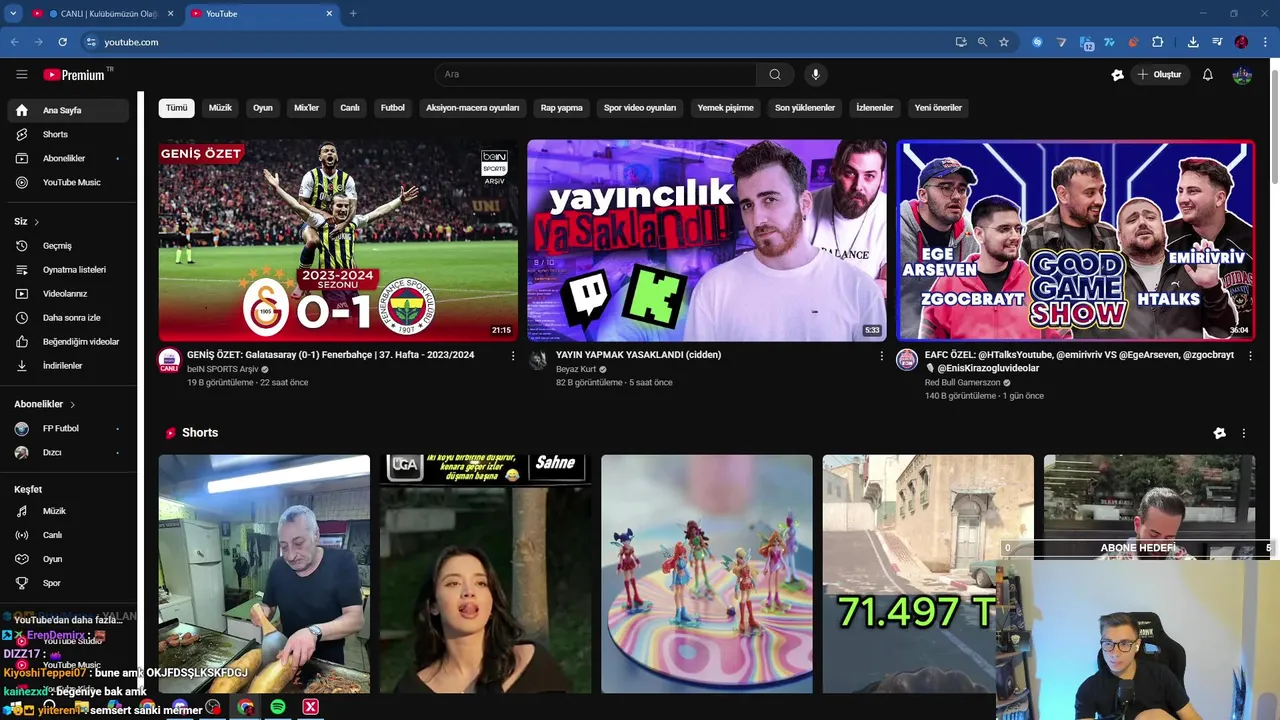1280x720 pixels.
Task: Open Beyaz Kurt channel link
Action: pos(577,369)
